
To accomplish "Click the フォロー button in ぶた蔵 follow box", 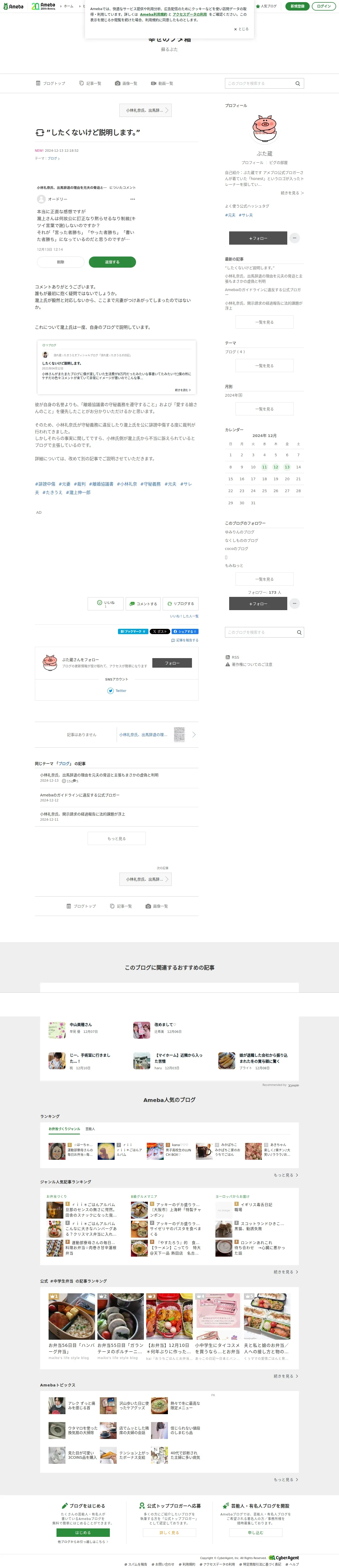I will [172, 663].
